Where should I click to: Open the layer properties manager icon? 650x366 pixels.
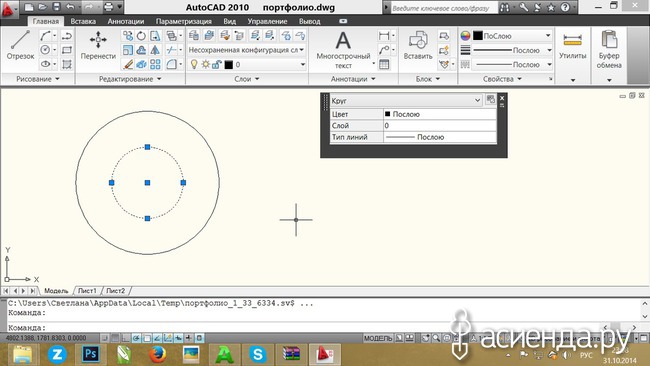coord(194,36)
